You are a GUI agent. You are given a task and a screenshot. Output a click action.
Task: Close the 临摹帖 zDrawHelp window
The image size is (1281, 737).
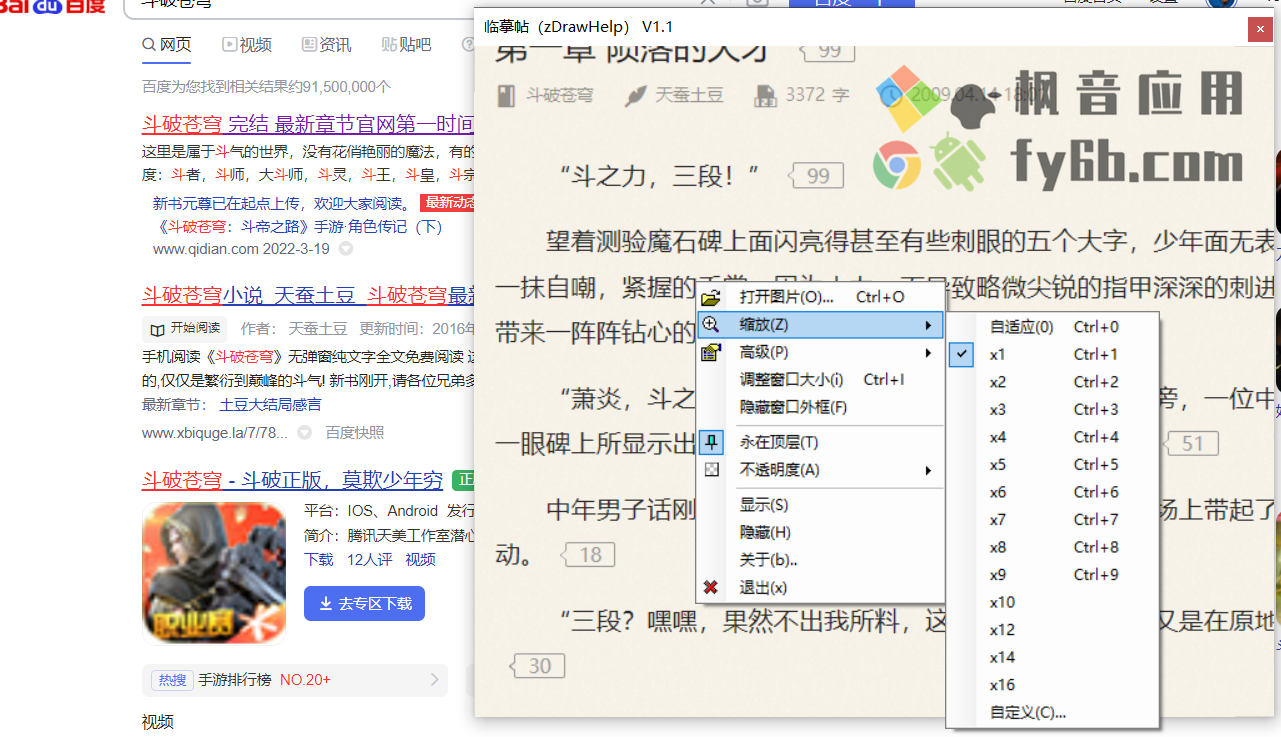point(1259,30)
